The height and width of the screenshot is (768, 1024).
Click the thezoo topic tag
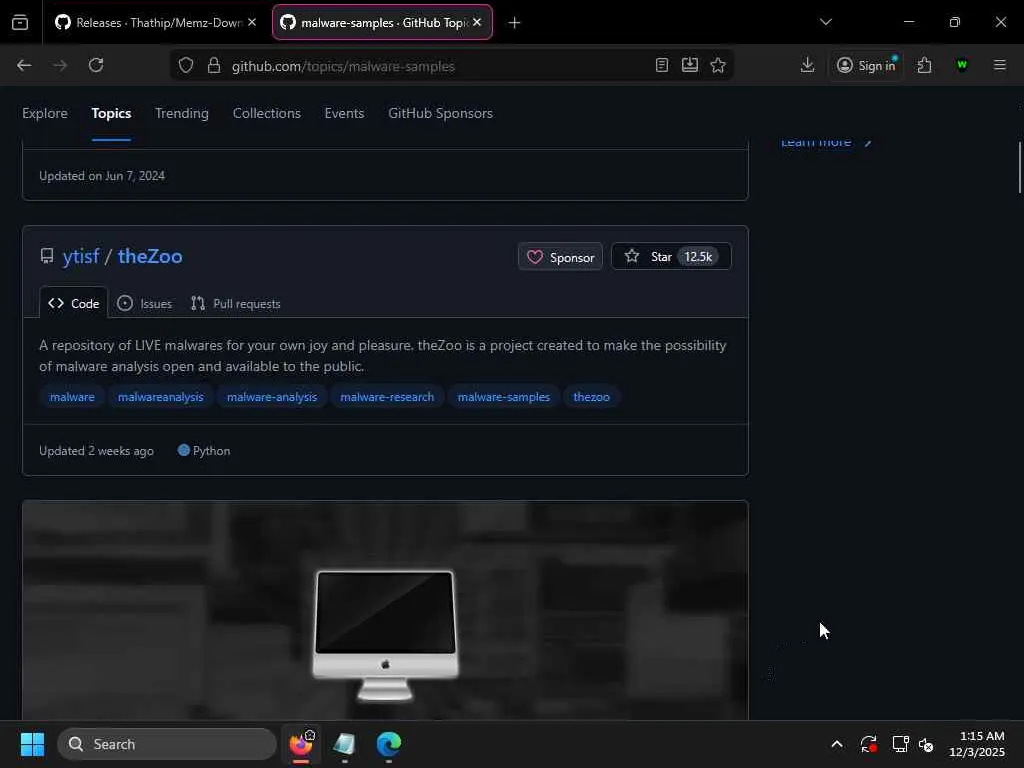592,396
